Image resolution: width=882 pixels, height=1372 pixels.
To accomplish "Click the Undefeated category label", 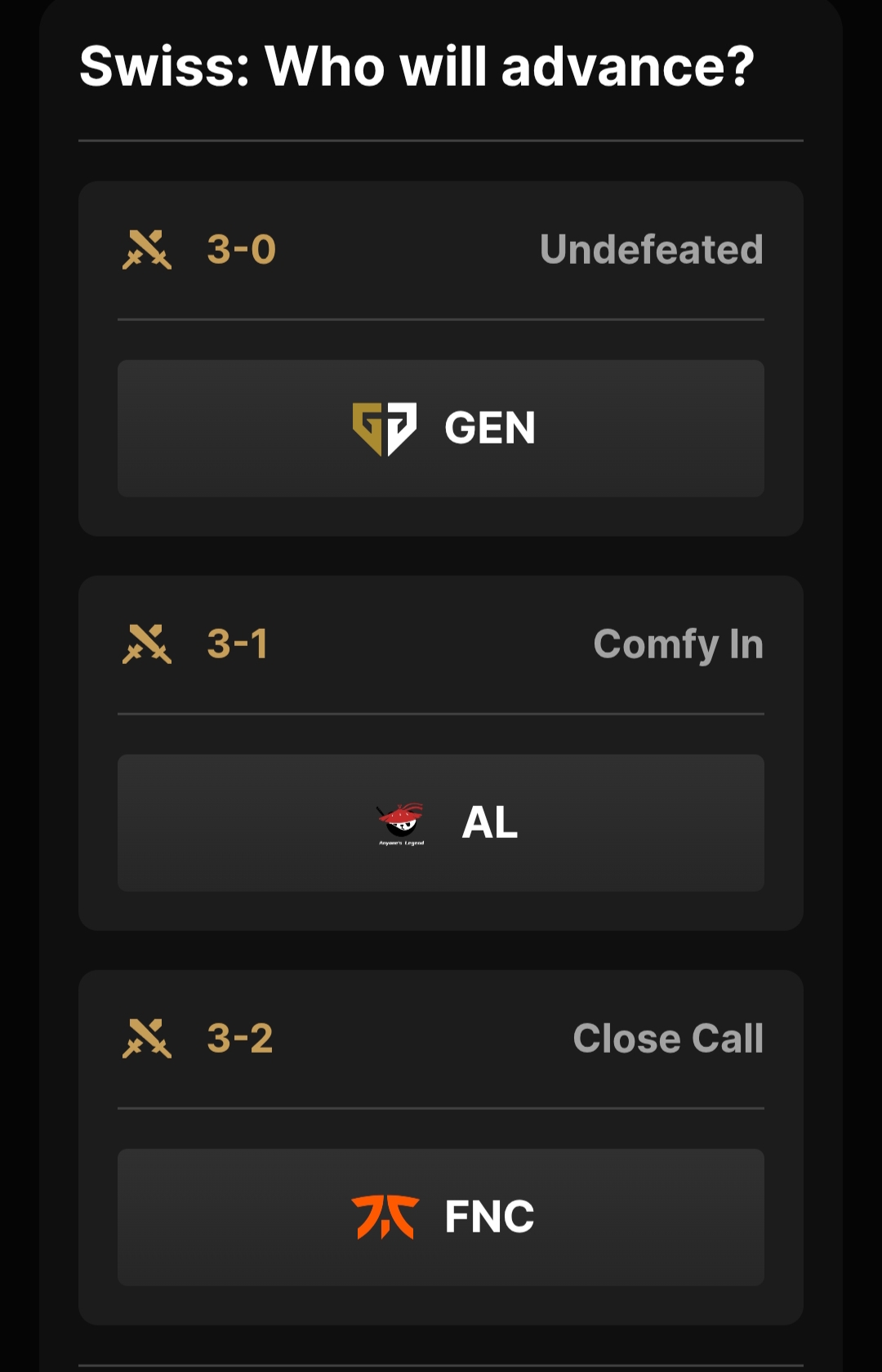I will 651,250.
